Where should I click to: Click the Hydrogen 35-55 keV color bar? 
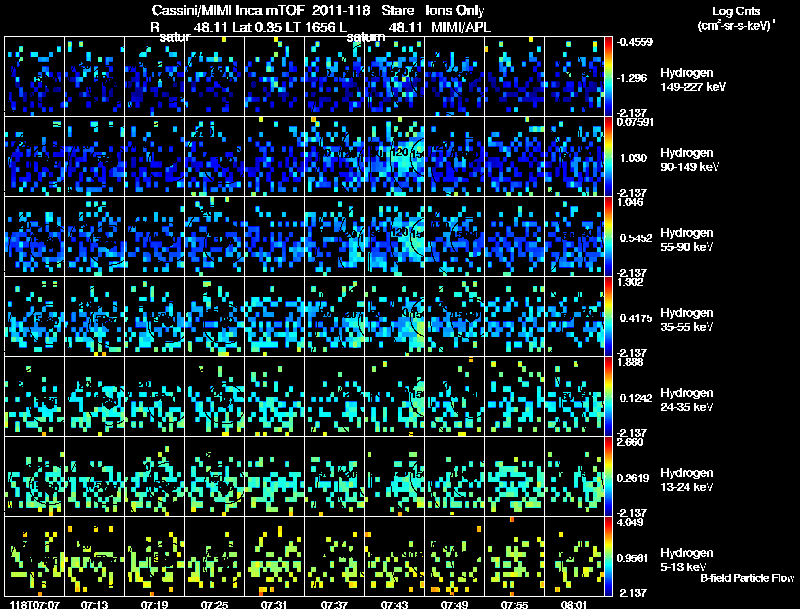[608, 317]
